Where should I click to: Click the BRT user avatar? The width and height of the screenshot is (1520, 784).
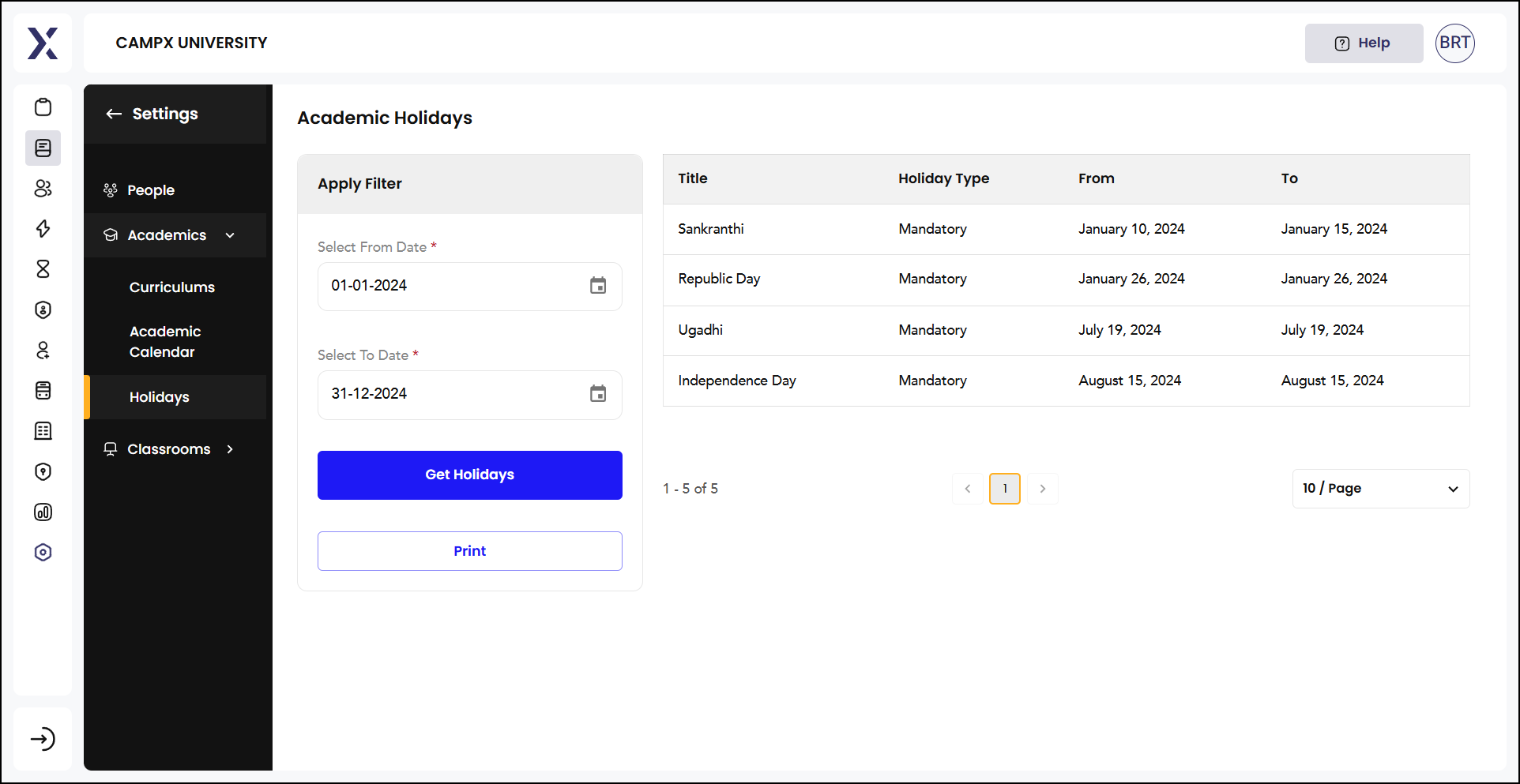pyautogui.click(x=1455, y=43)
